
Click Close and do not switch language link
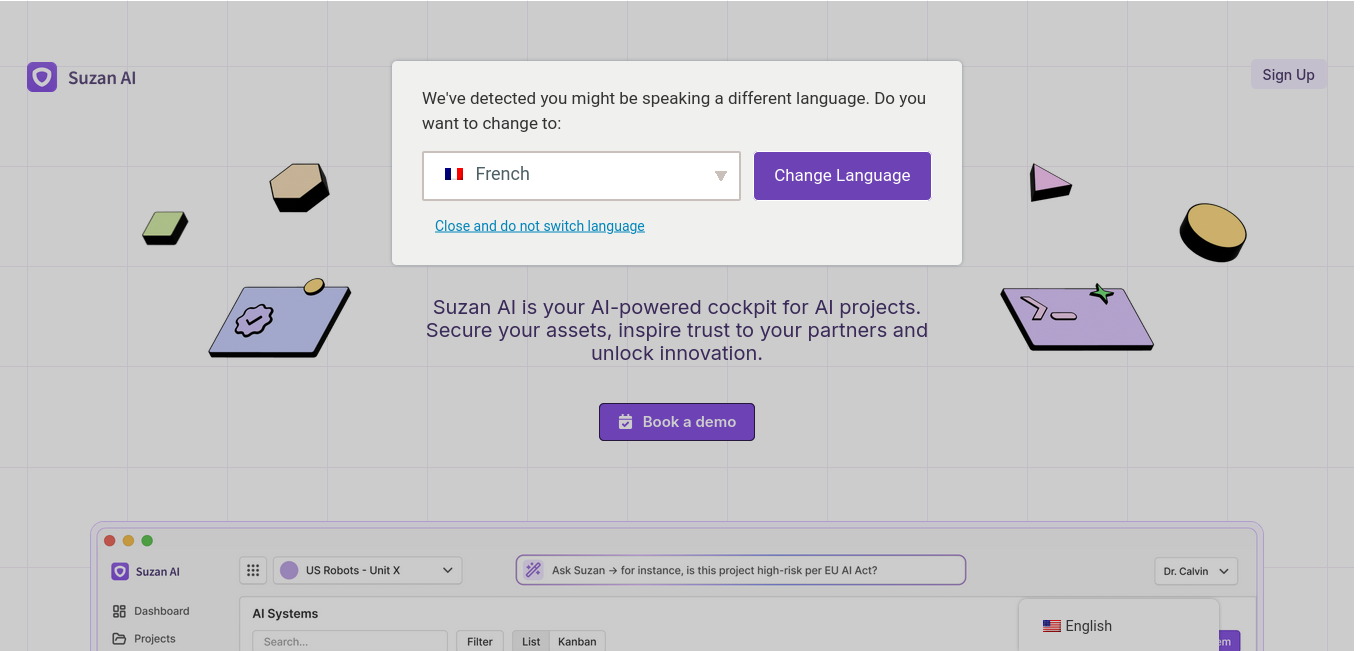pyautogui.click(x=540, y=226)
